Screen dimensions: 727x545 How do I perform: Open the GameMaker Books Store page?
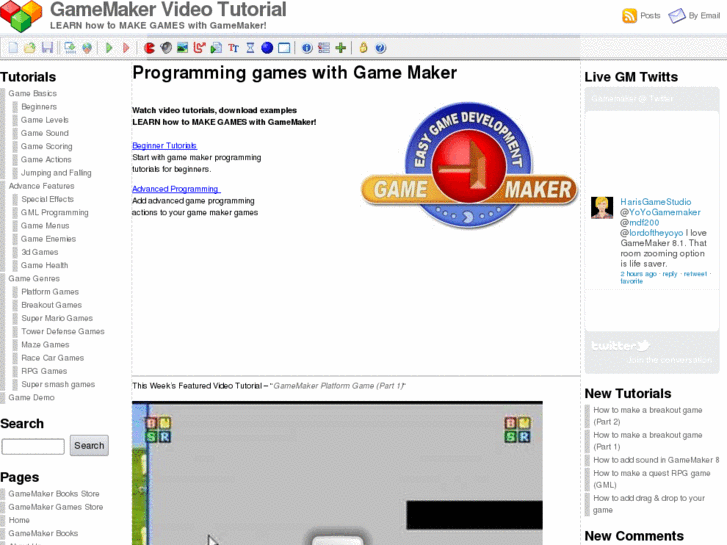point(54,494)
